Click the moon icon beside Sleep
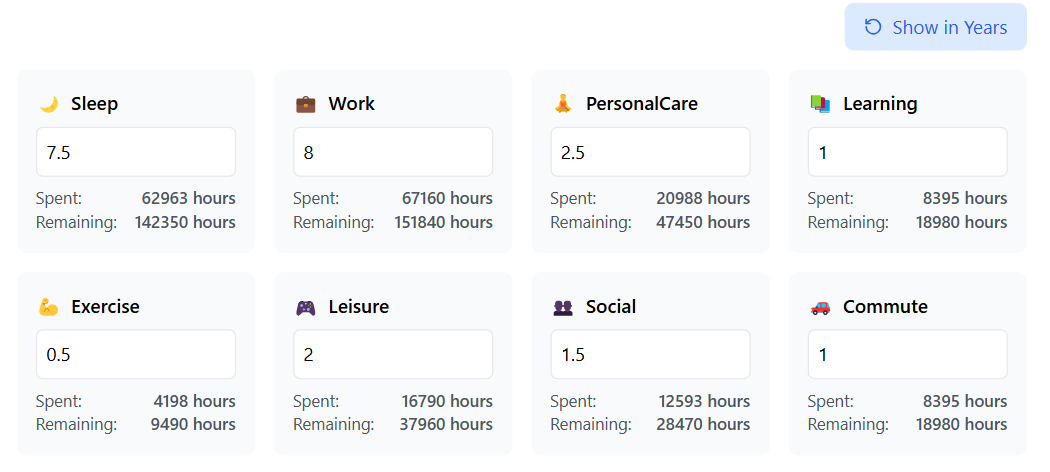The image size is (1050, 472). (49, 104)
